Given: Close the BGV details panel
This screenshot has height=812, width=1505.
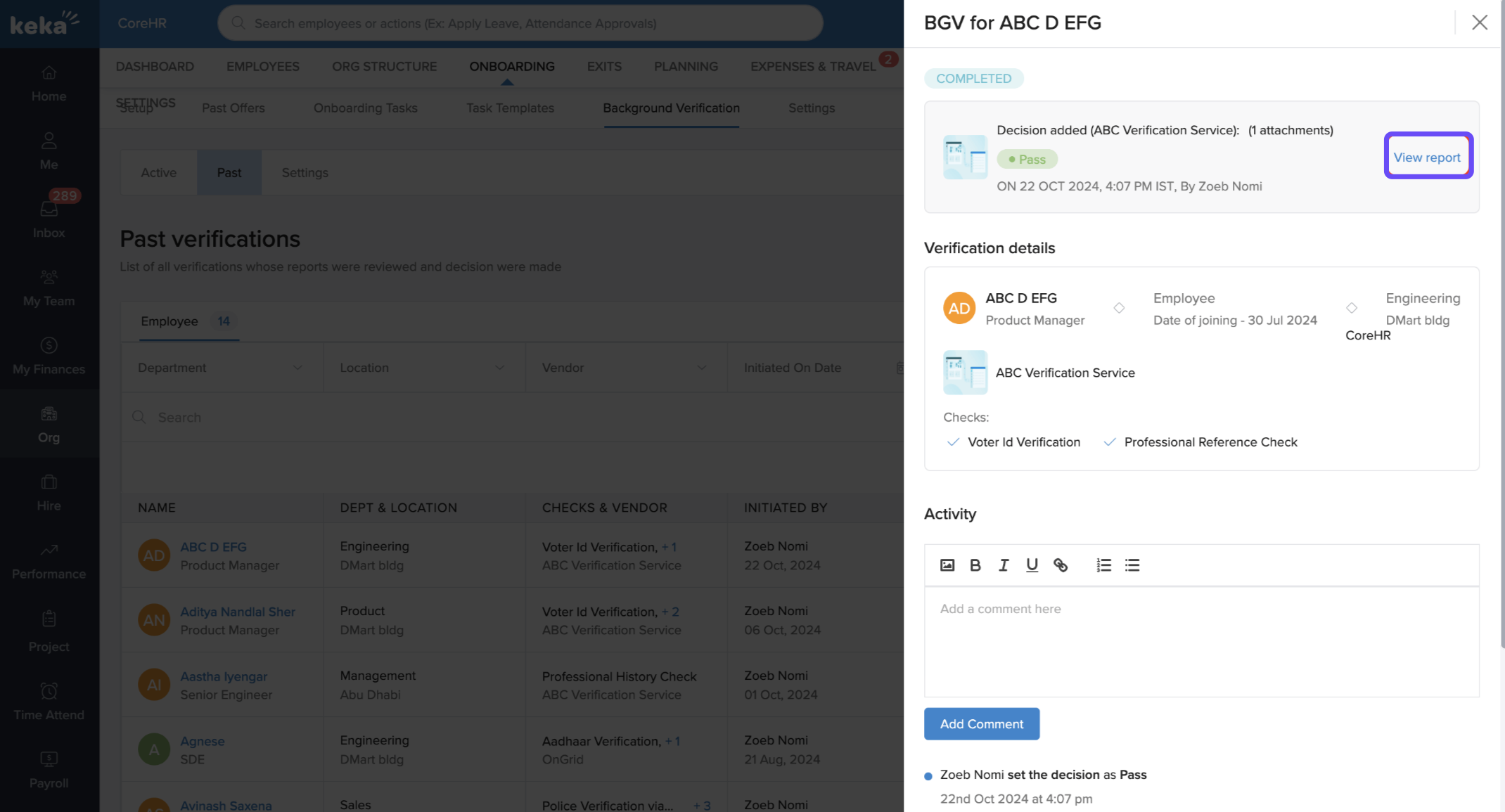Looking at the screenshot, I should tap(1479, 22).
